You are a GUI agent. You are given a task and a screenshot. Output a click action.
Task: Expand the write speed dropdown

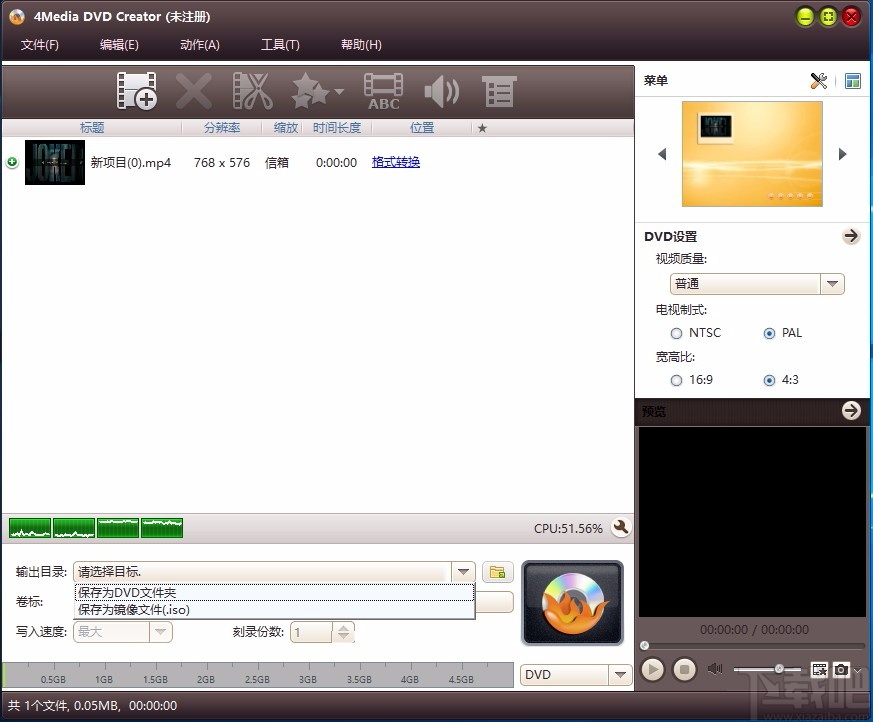161,632
